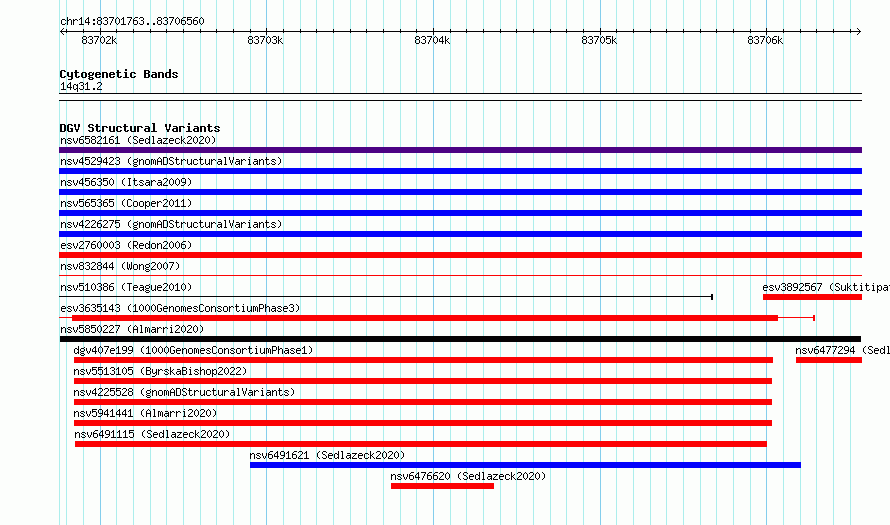Click the 83705k ruler tick label

tap(599, 40)
